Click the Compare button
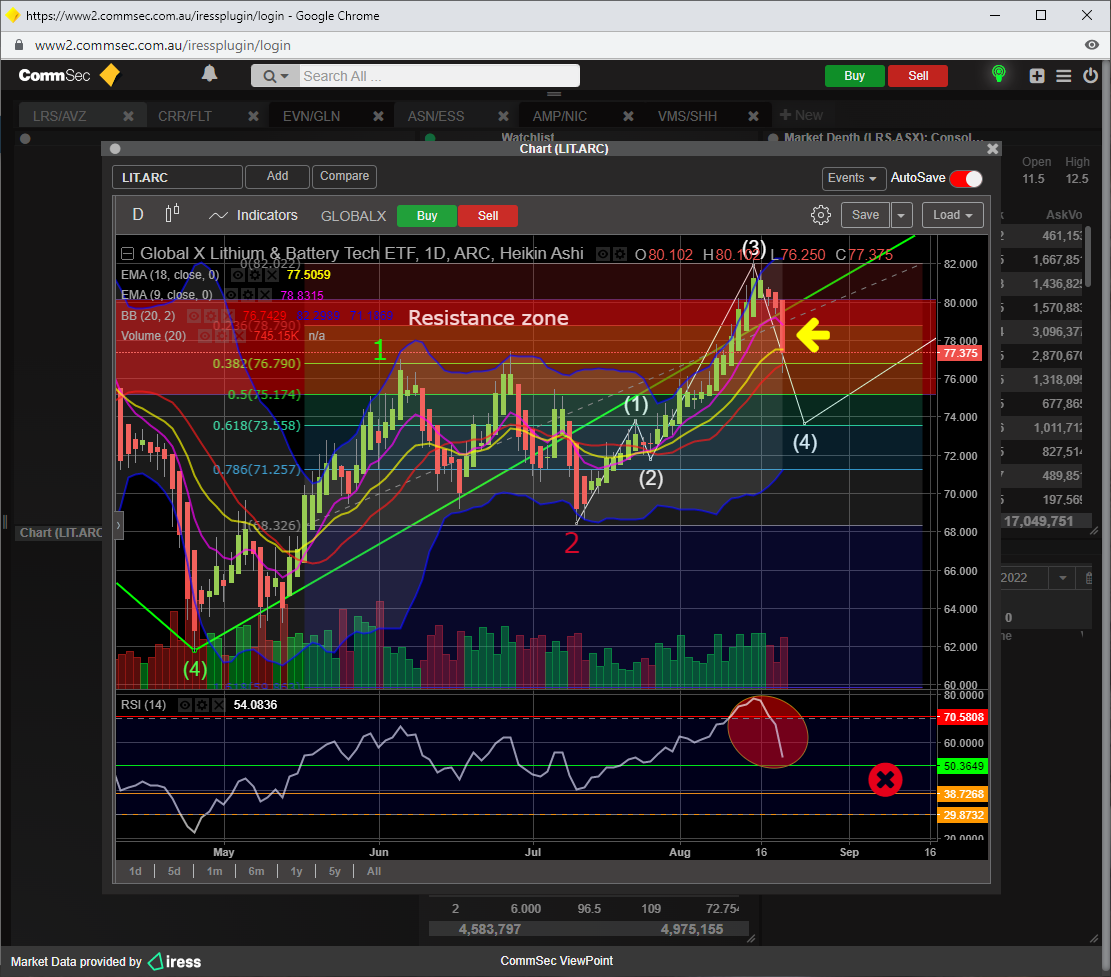Viewport: 1111px width, 977px height. (344, 177)
